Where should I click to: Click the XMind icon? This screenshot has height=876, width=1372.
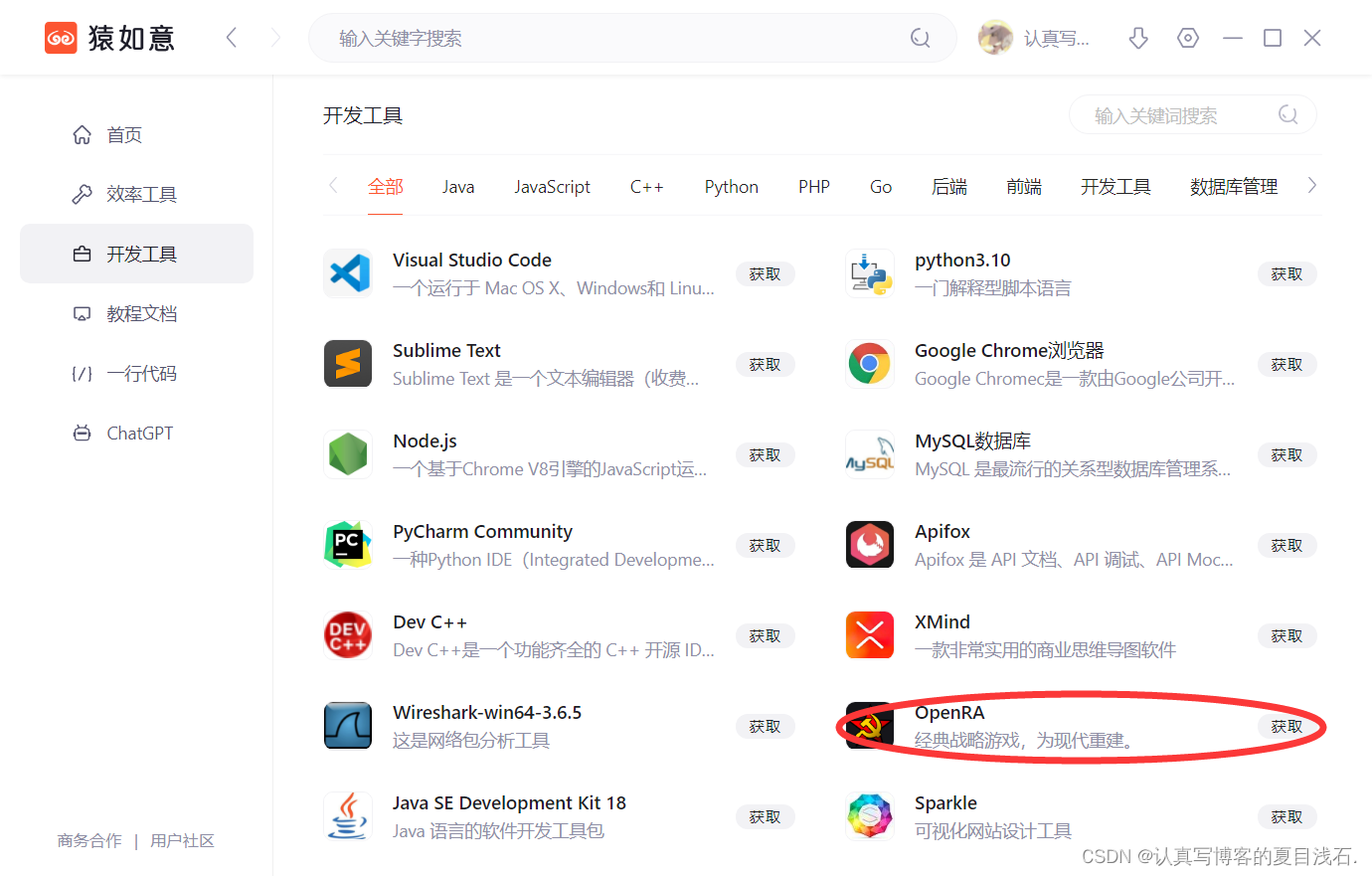pyautogui.click(x=870, y=635)
